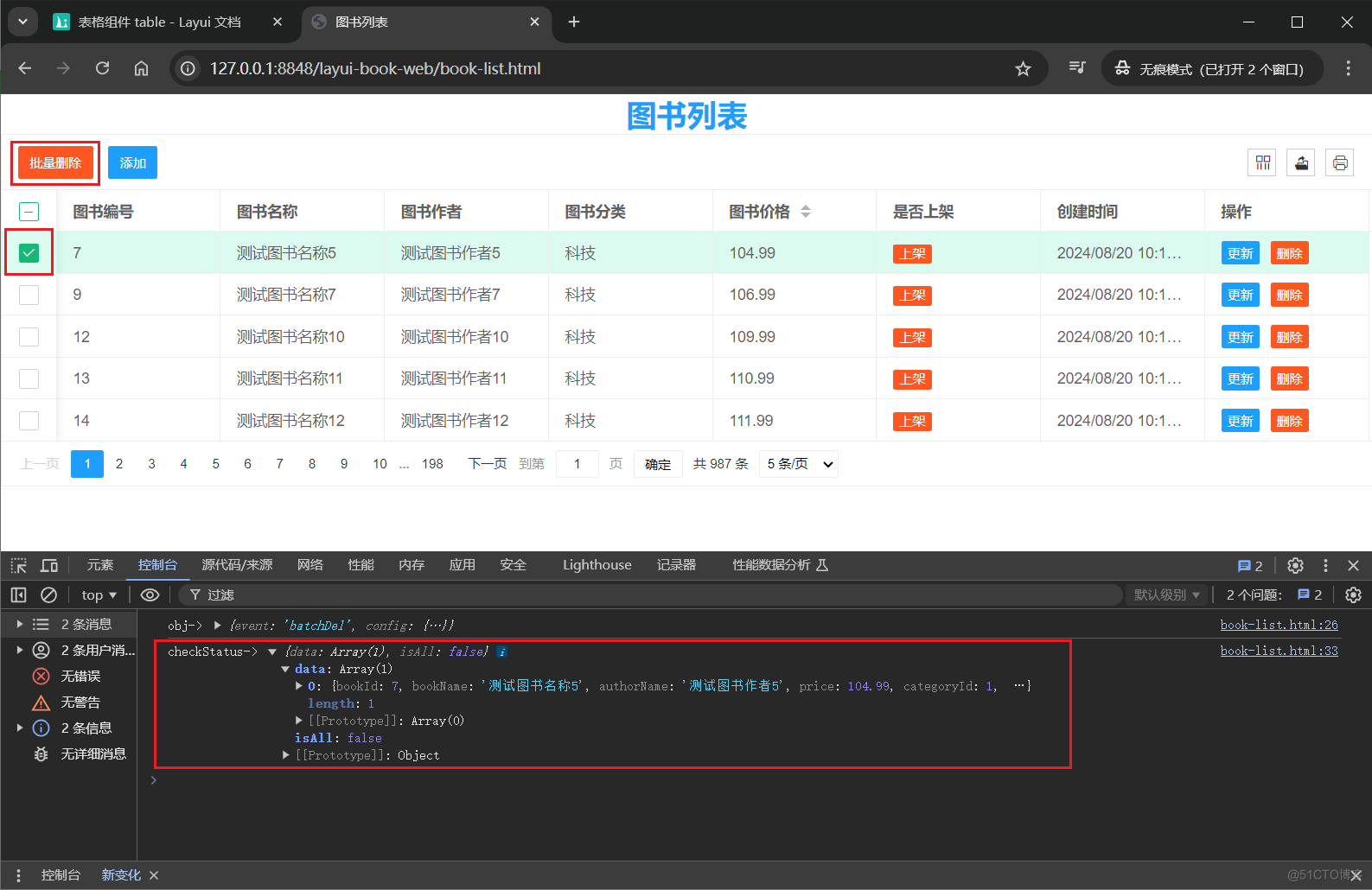
Task: Reload the page with the browser refresh icon
Action: [x=102, y=68]
